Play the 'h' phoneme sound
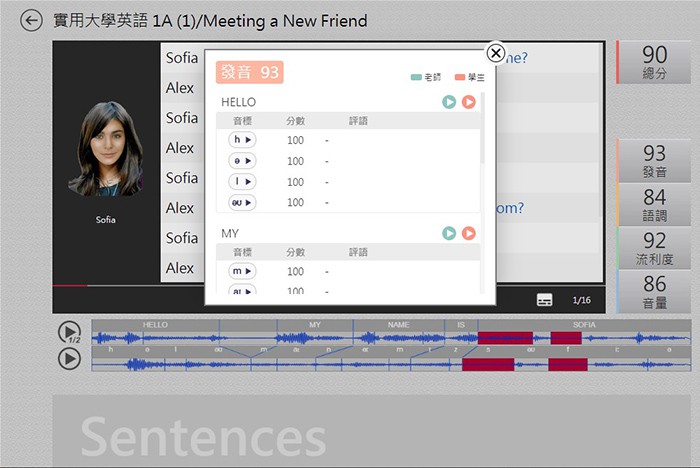The height and width of the screenshot is (468, 700). [x=242, y=140]
